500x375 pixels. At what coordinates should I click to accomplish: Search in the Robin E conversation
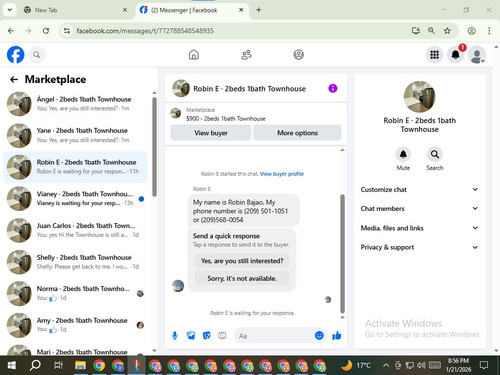pos(435,154)
